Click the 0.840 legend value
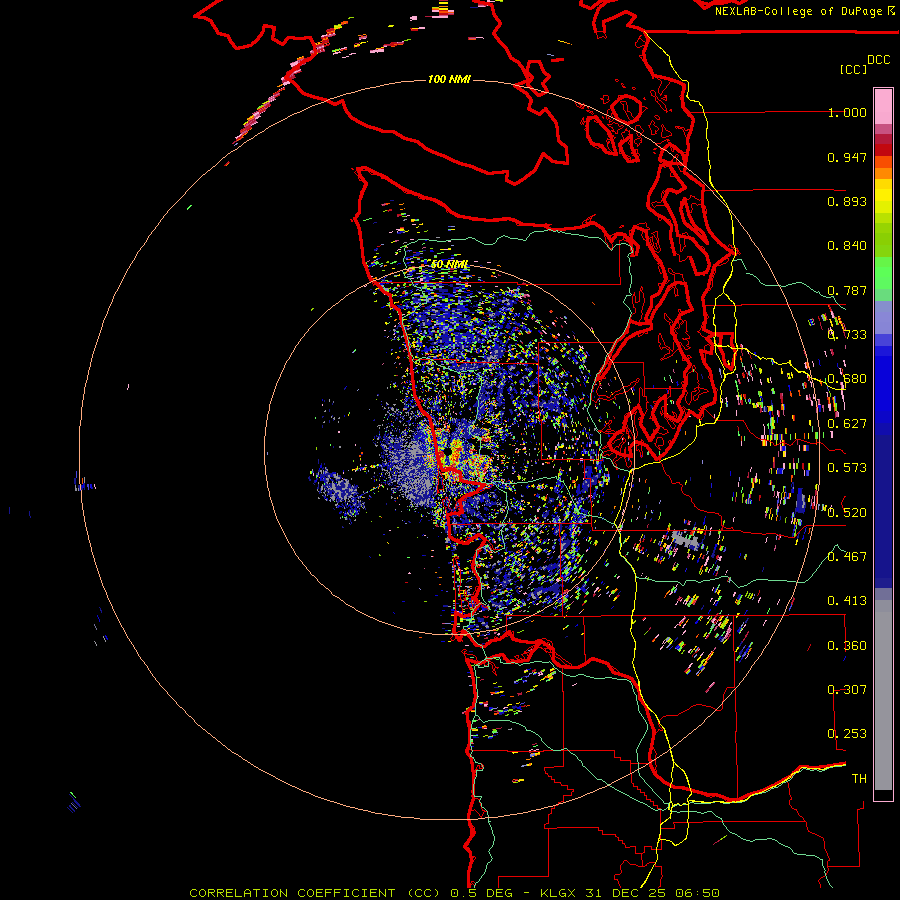 point(847,246)
